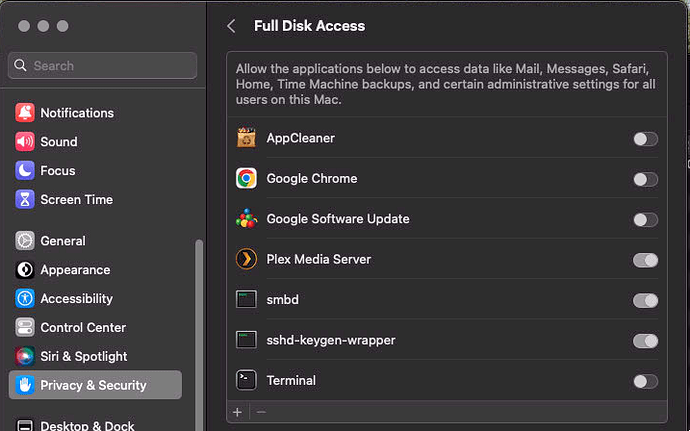Select Notifications in the sidebar
The height and width of the screenshot is (431, 690).
77,113
